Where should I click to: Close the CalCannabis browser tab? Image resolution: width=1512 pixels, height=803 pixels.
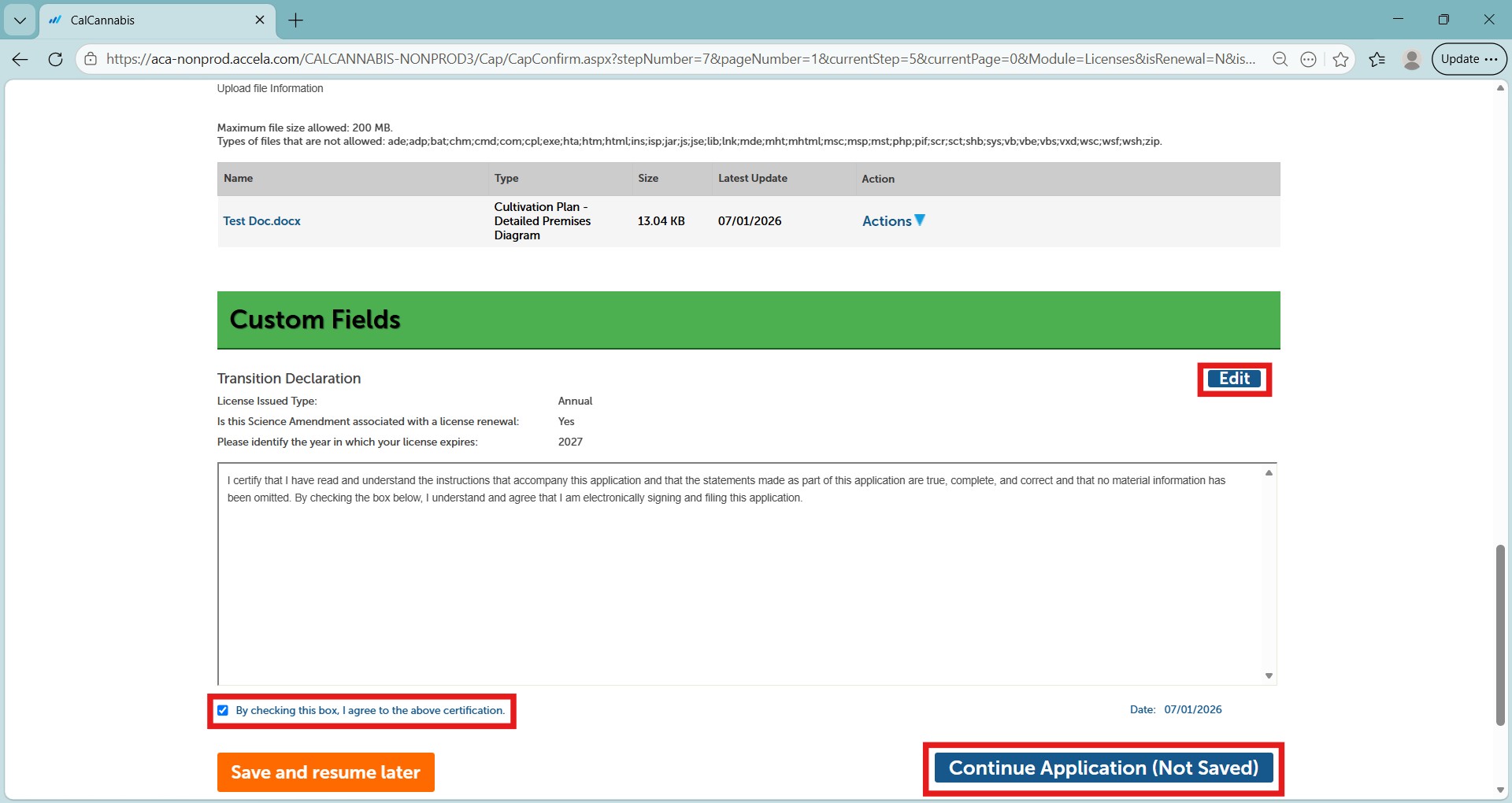[260, 20]
